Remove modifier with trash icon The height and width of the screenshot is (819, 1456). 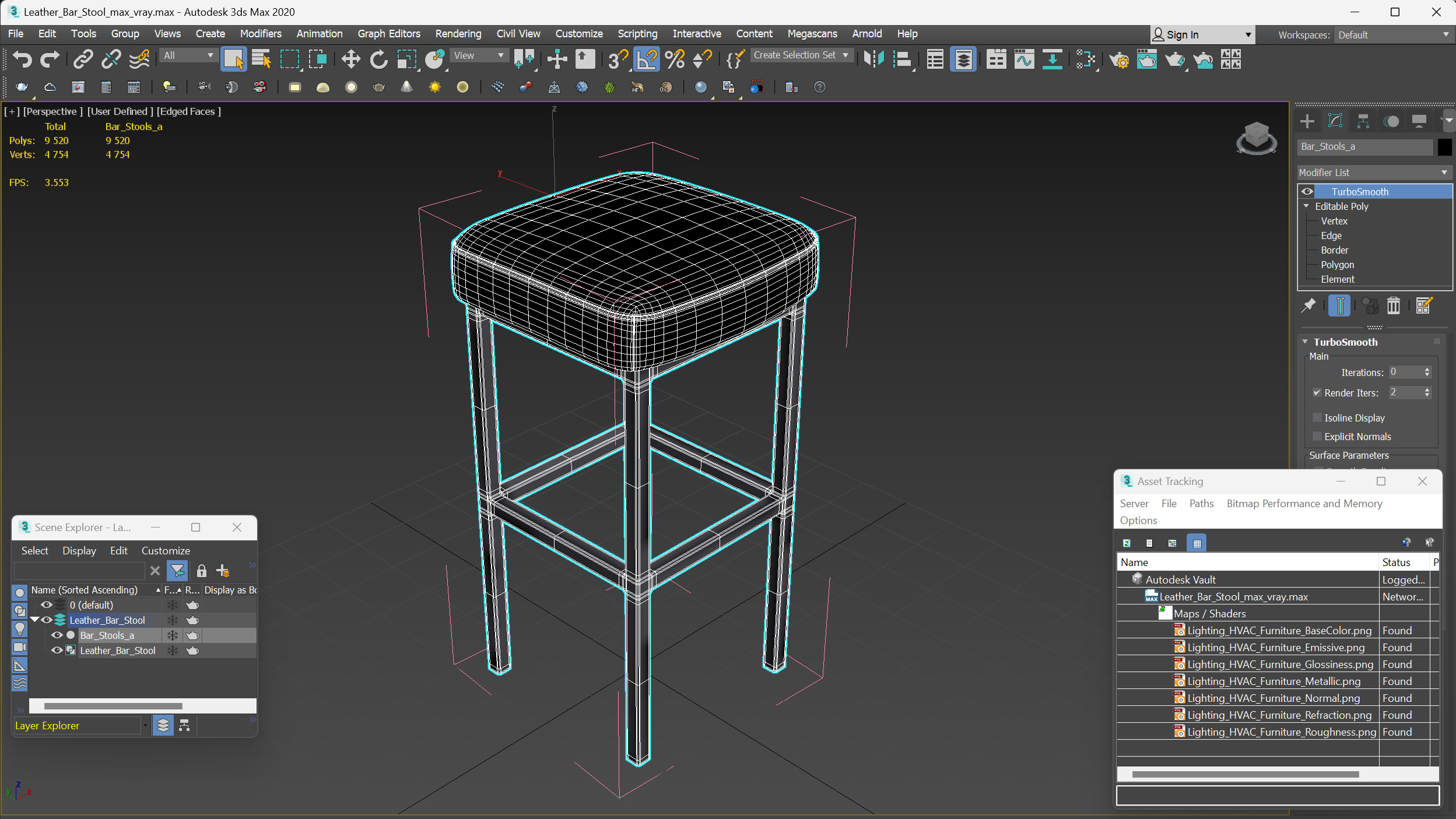click(1393, 305)
